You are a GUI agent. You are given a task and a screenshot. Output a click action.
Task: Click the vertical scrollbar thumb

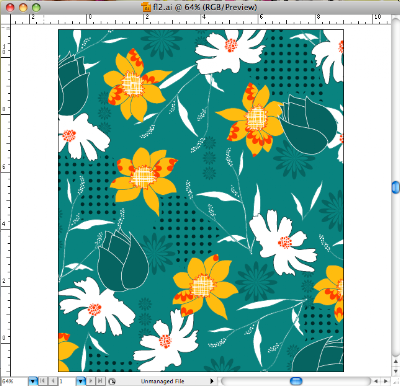396,187
